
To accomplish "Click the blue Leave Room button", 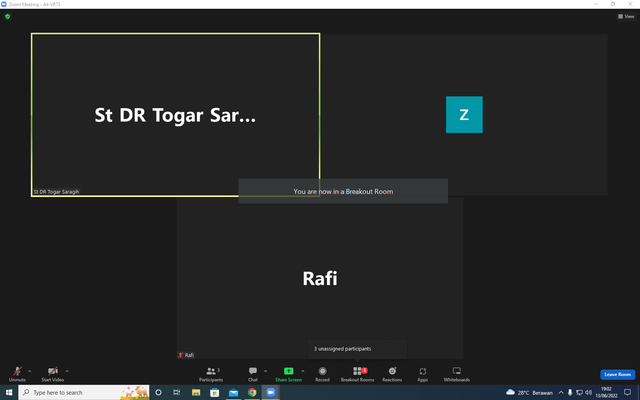I will (x=618, y=374).
